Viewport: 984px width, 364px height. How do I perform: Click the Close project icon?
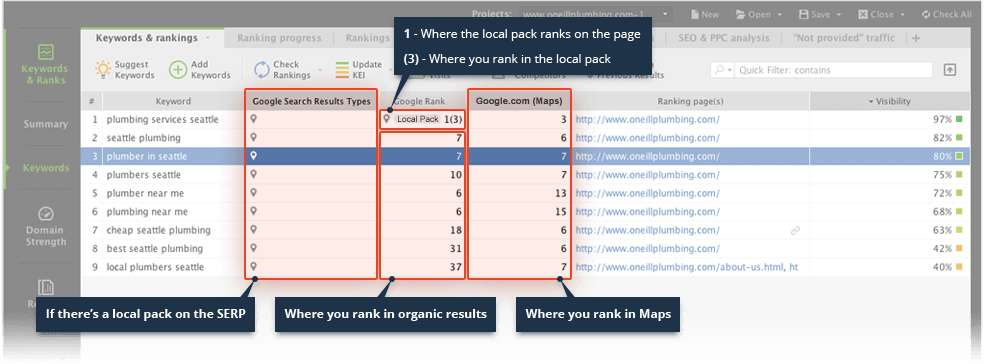coord(863,14)
